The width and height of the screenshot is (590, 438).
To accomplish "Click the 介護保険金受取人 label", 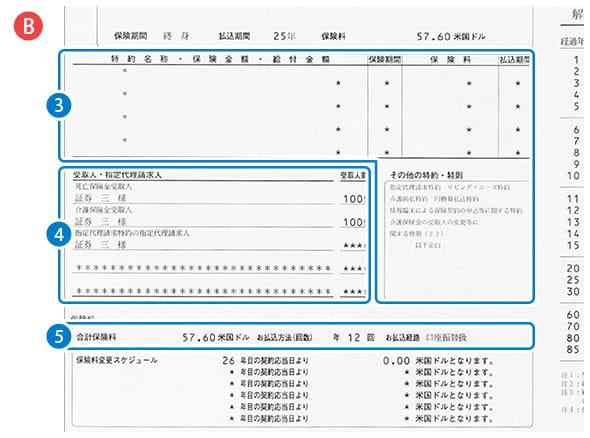I will 104,210.
